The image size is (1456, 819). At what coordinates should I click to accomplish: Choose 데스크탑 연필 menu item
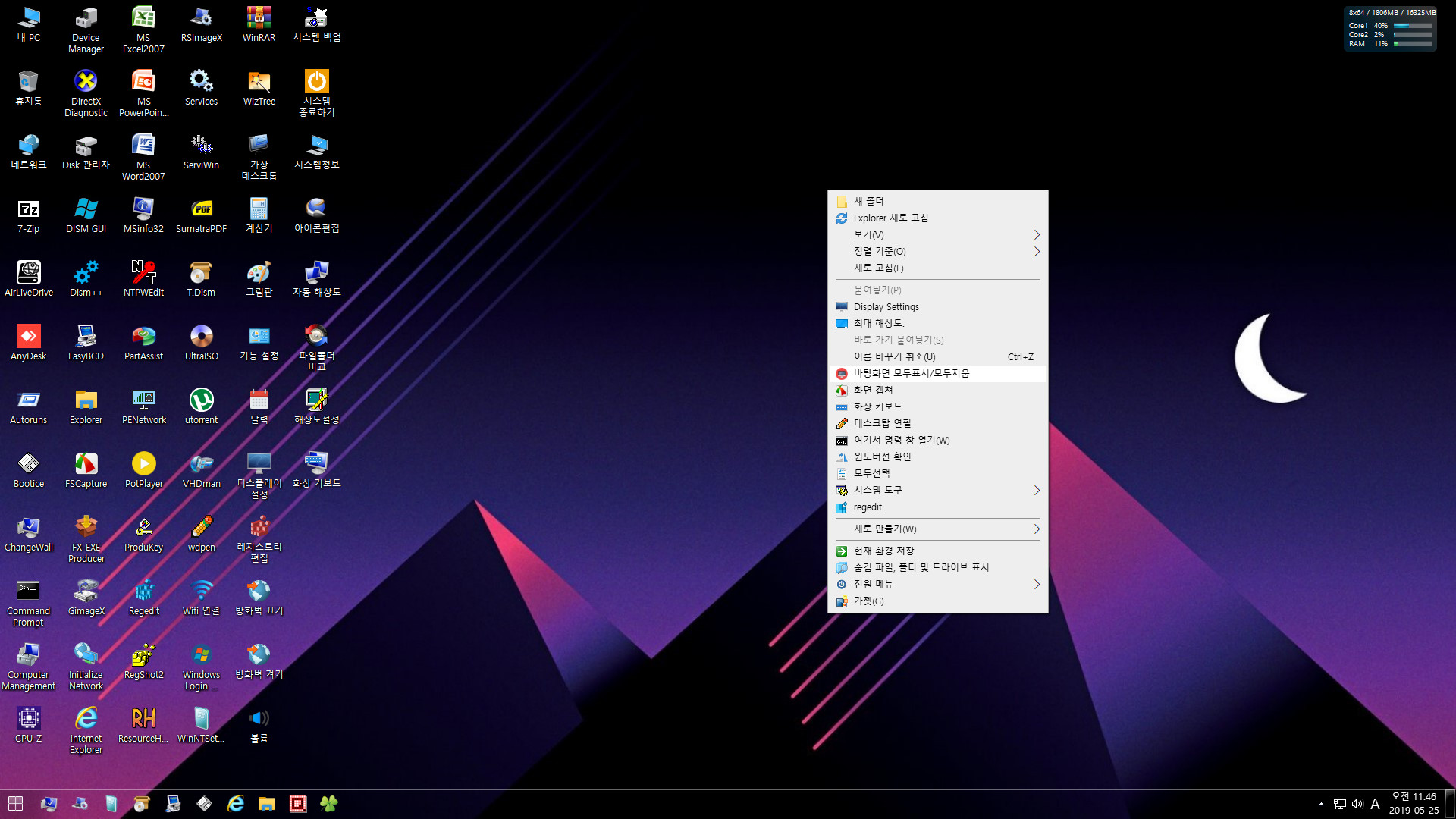point(937,423)
